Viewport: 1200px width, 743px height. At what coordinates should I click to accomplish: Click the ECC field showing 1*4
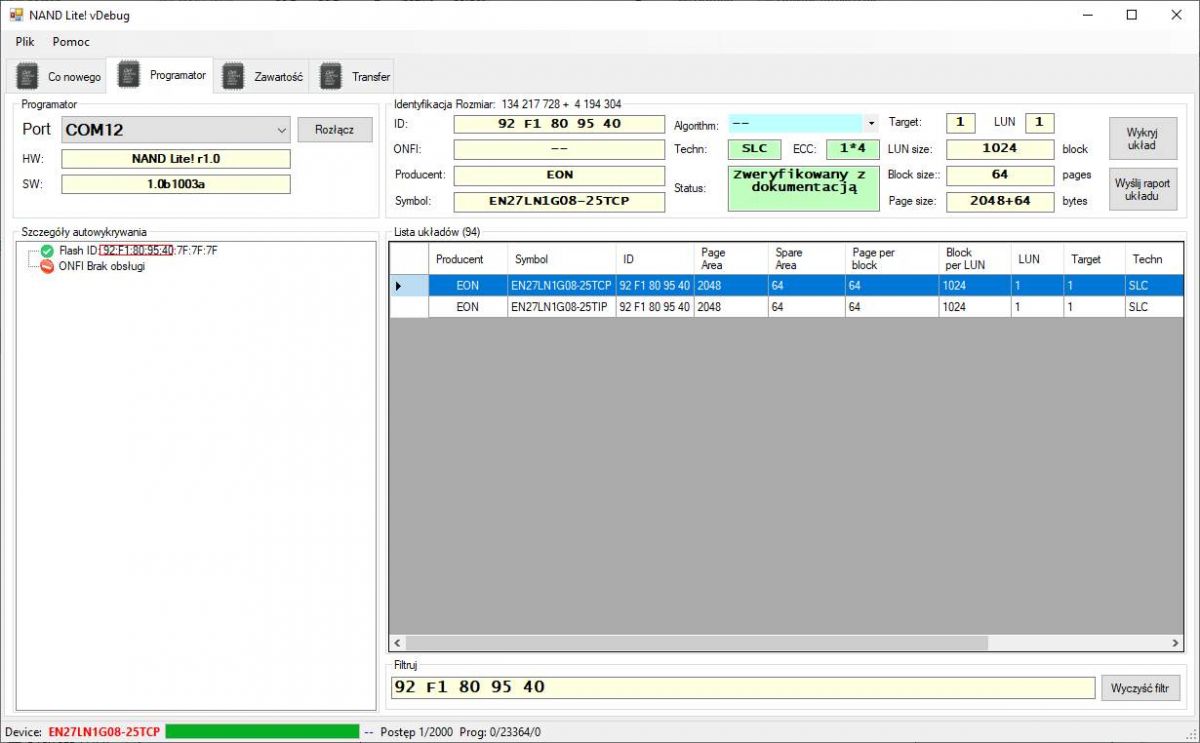tap(852, 149)
